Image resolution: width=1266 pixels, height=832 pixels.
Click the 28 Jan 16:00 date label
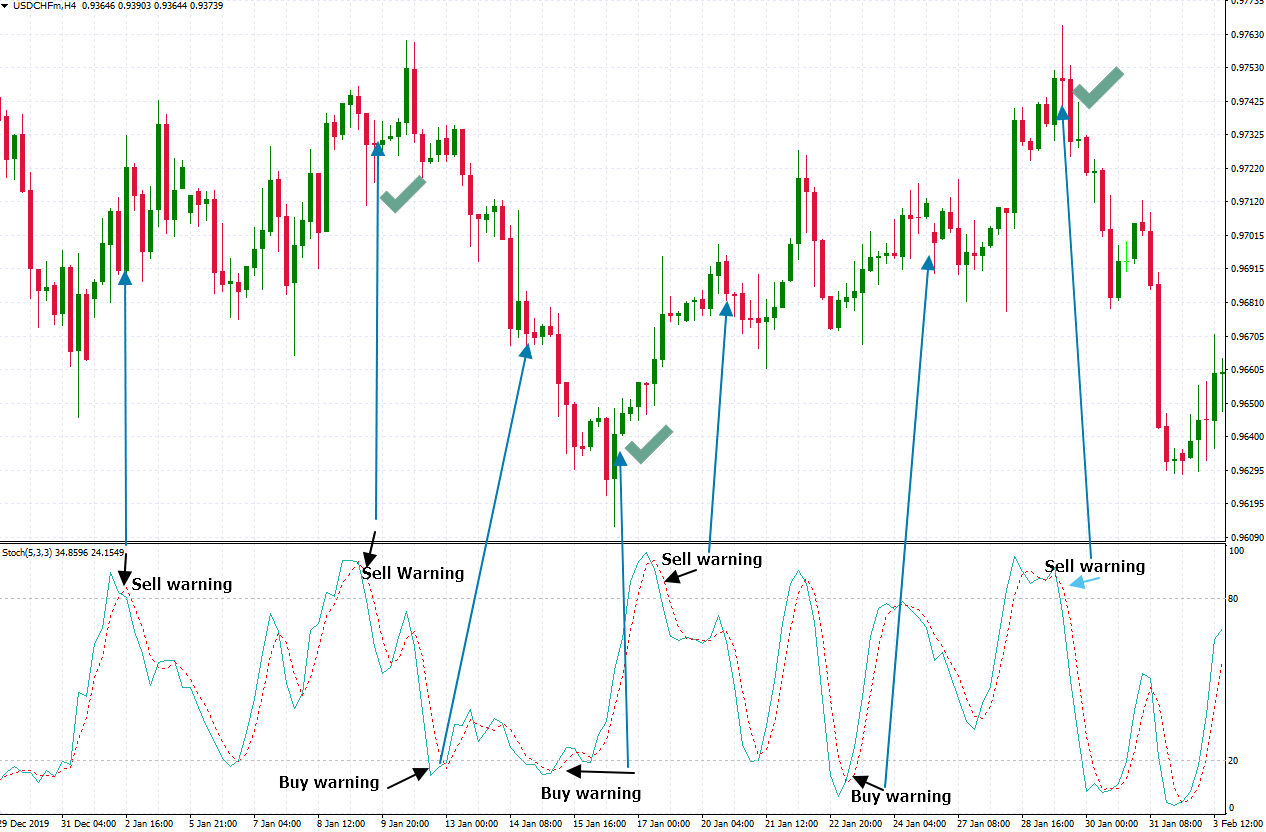1048,824
